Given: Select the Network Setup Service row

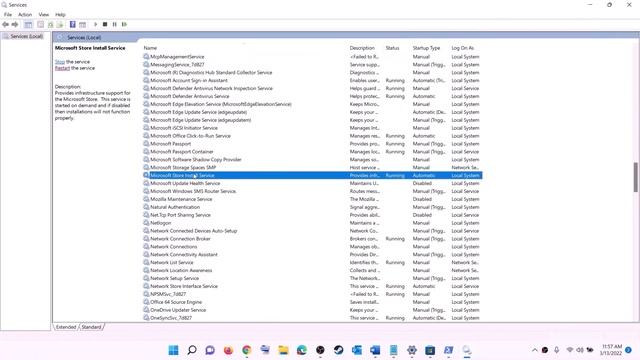Looking at the screenshot, I should [312, 278].
